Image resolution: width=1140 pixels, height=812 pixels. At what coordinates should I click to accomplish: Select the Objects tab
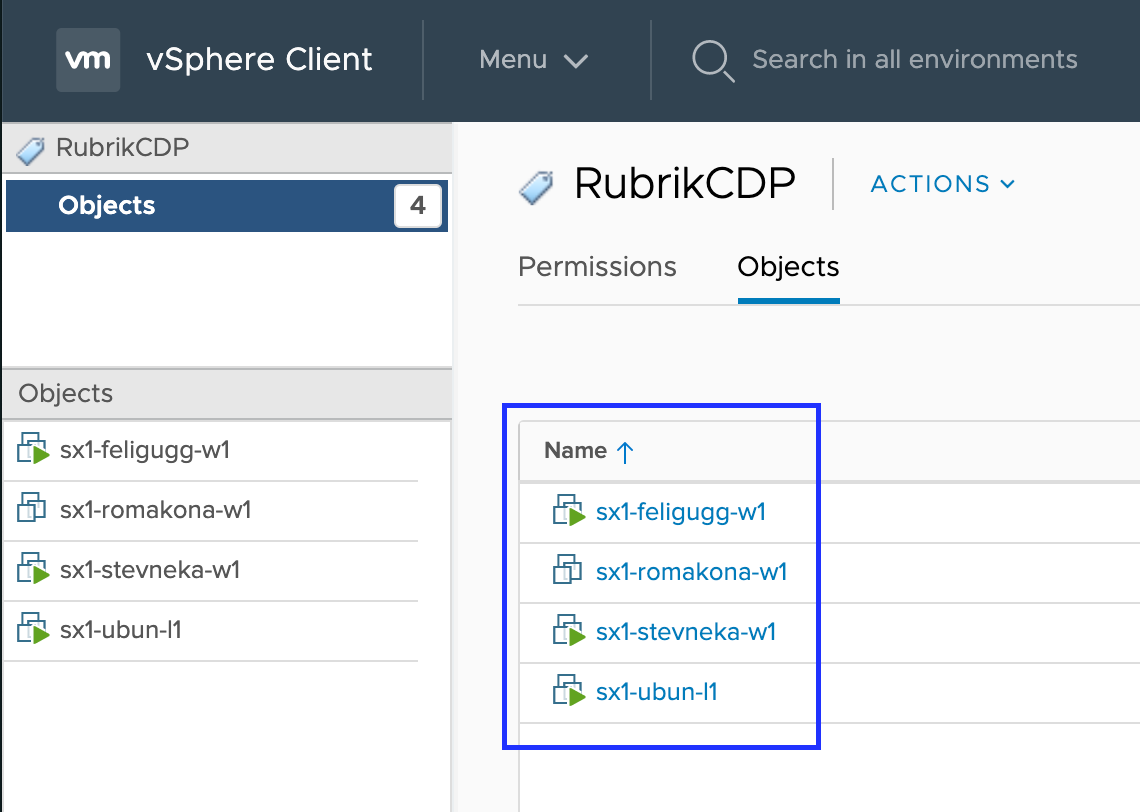[788, 267]
